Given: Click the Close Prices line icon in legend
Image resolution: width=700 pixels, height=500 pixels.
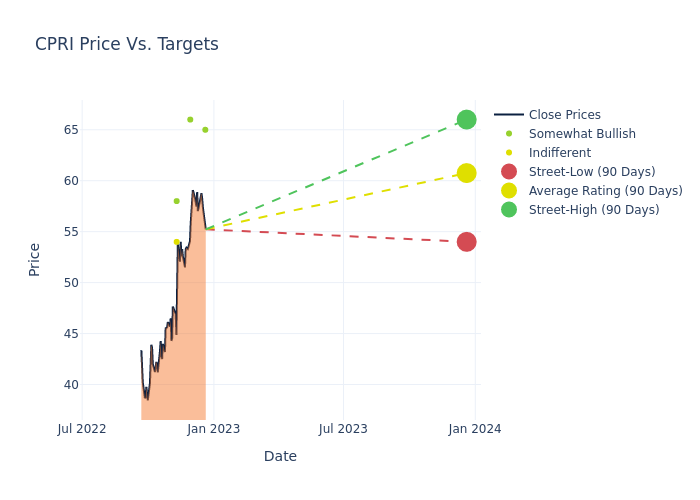Looking at the screenshot, I should [509, 115].
